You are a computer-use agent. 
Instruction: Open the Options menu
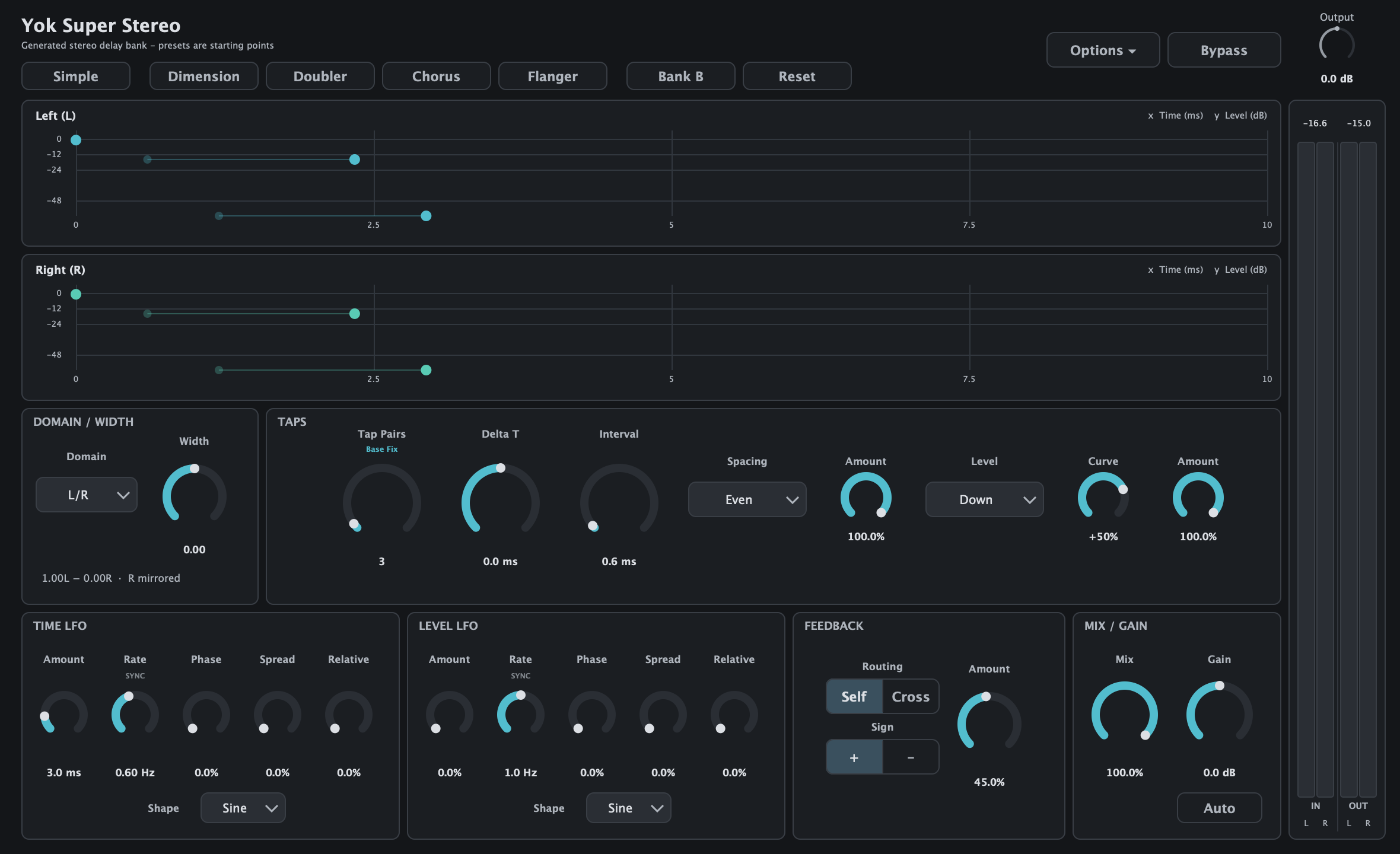pos(1103,50)
